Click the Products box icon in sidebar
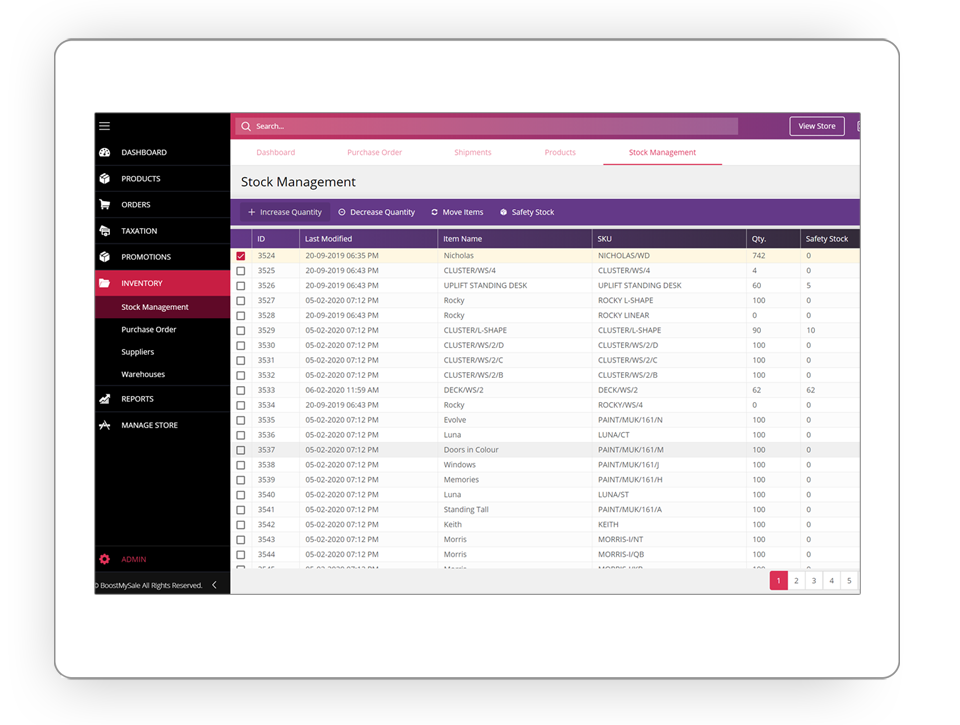The height and width of the screenshot is (725, 960). [105, 179]
